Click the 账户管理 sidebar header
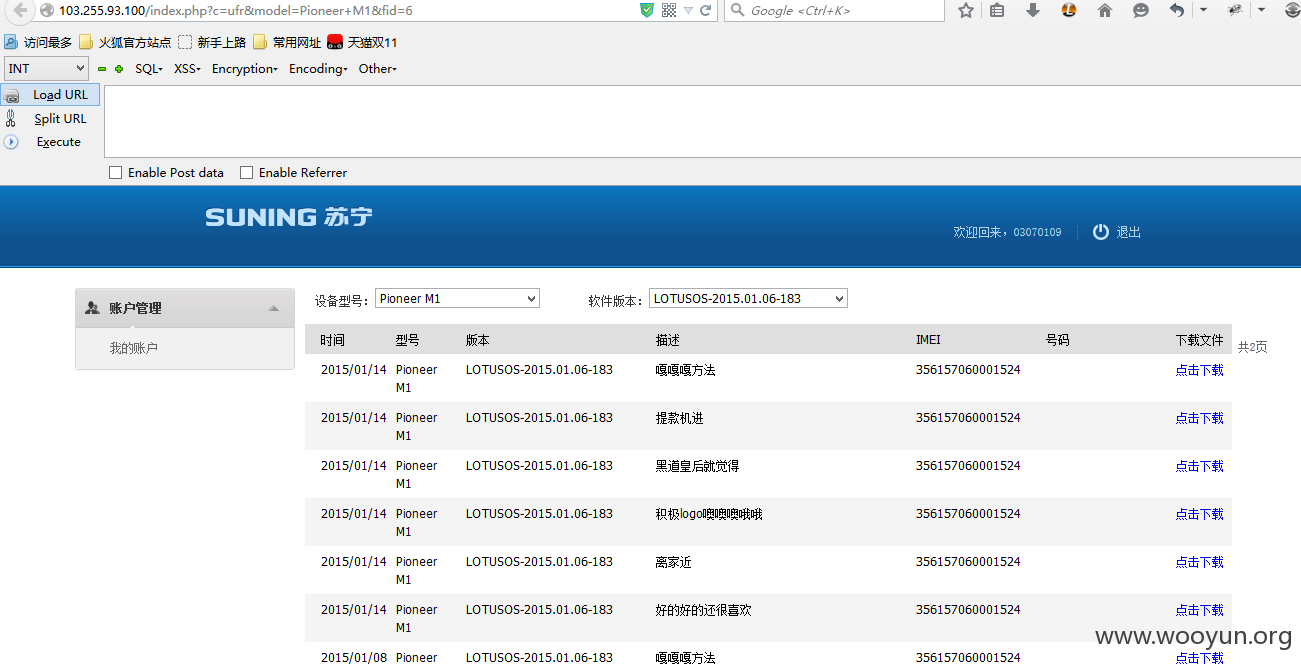 click(185, 308)
